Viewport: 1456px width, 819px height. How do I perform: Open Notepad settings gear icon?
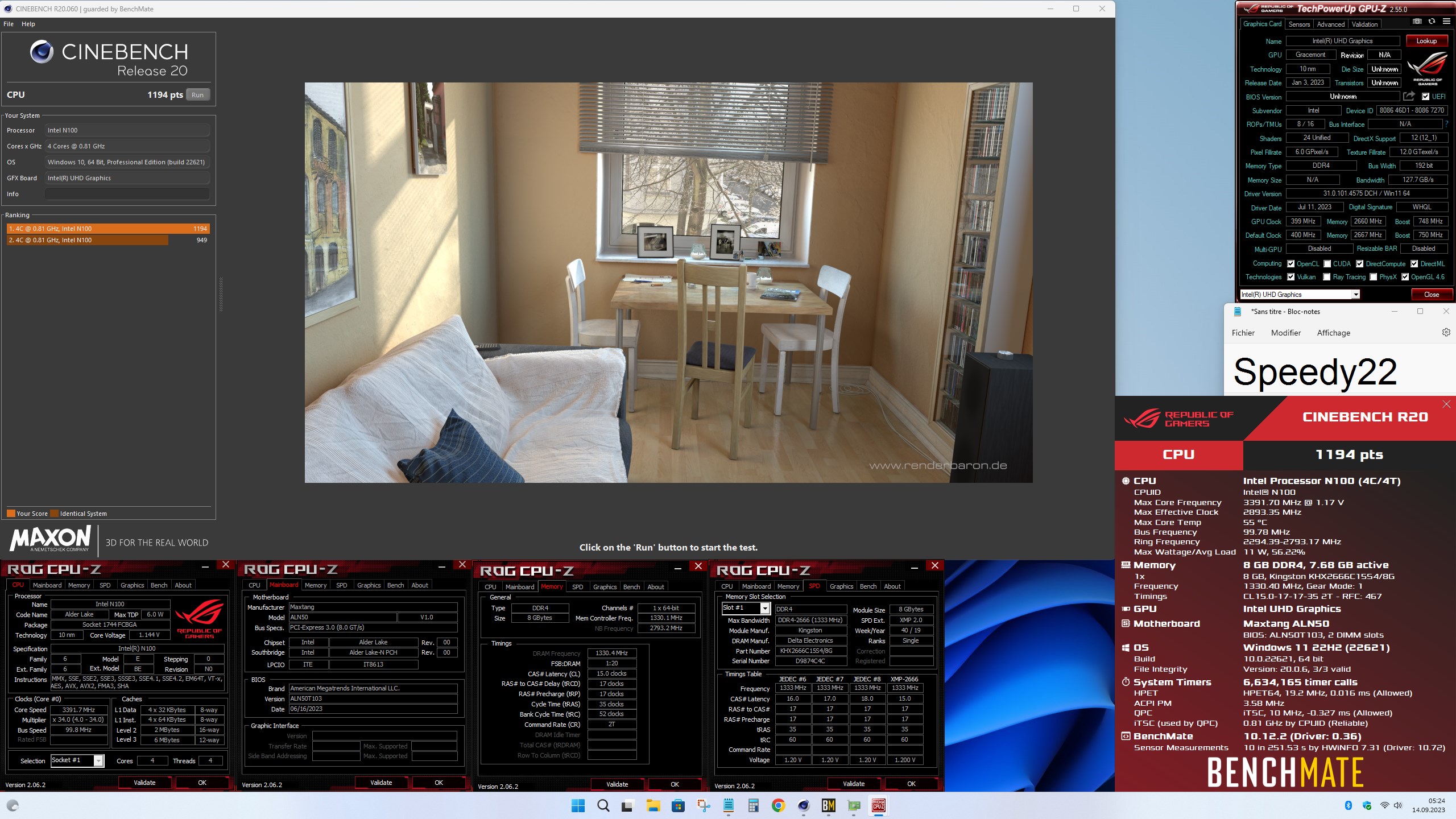(1446, 333)
